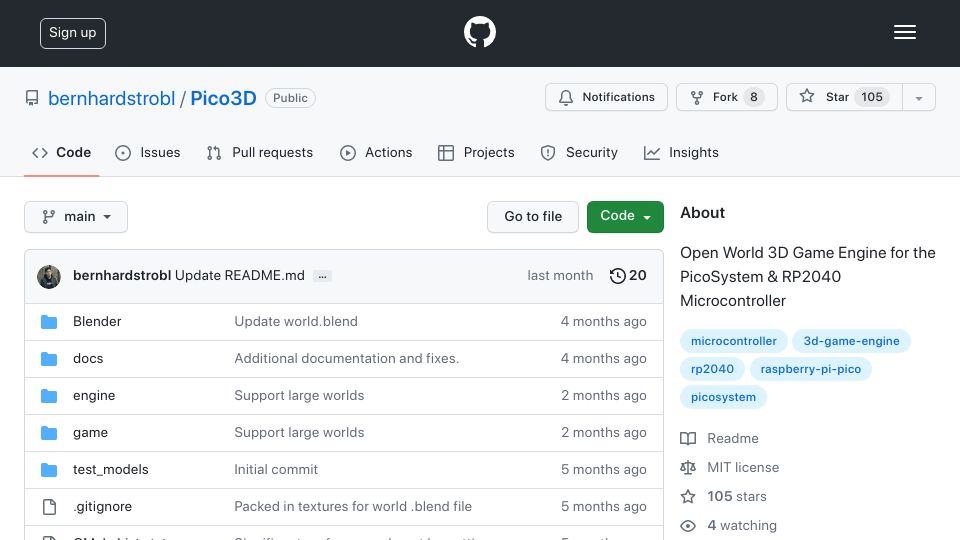
Task: Open the 'Initial commit' commit link
Action: click(276, 470)
